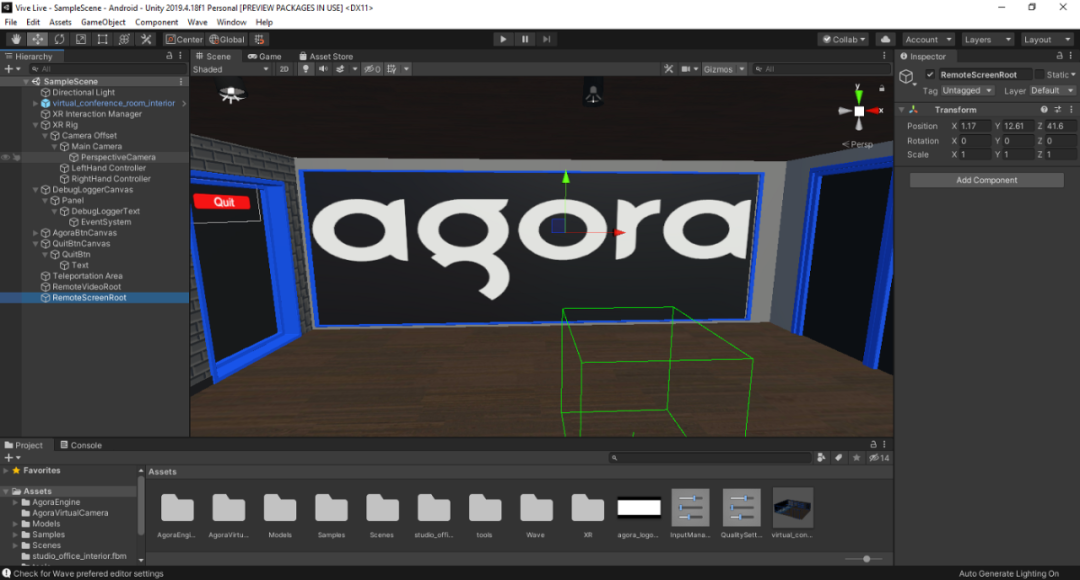Open the File menu

11,22
